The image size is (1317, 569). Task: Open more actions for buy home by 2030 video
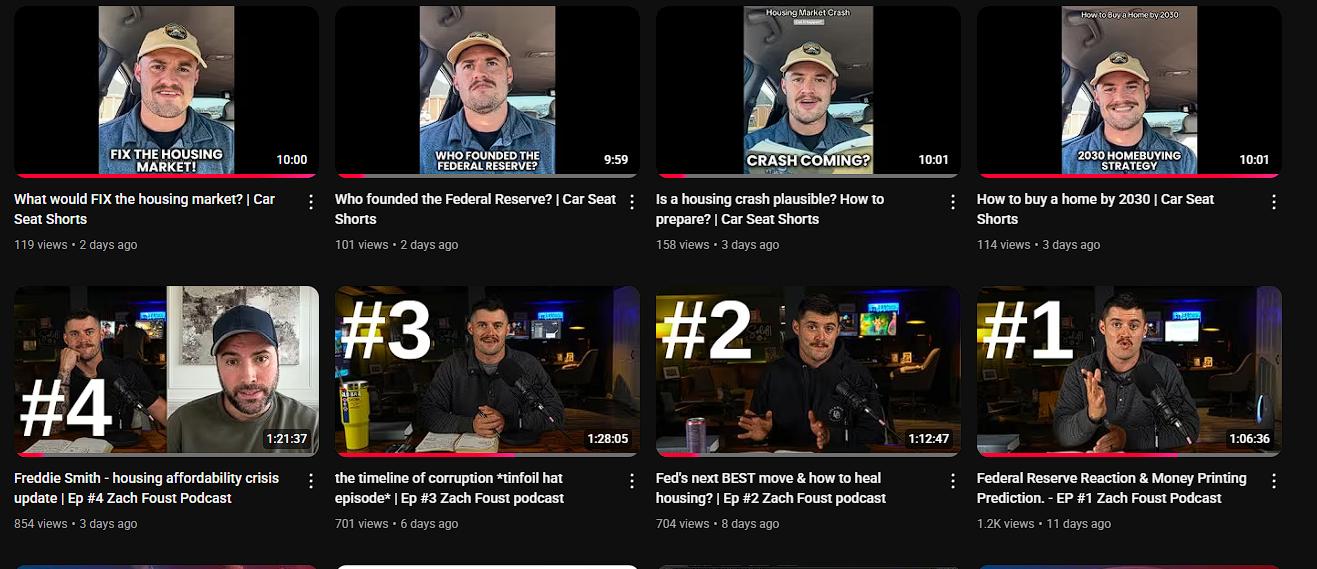point(1274,202)
